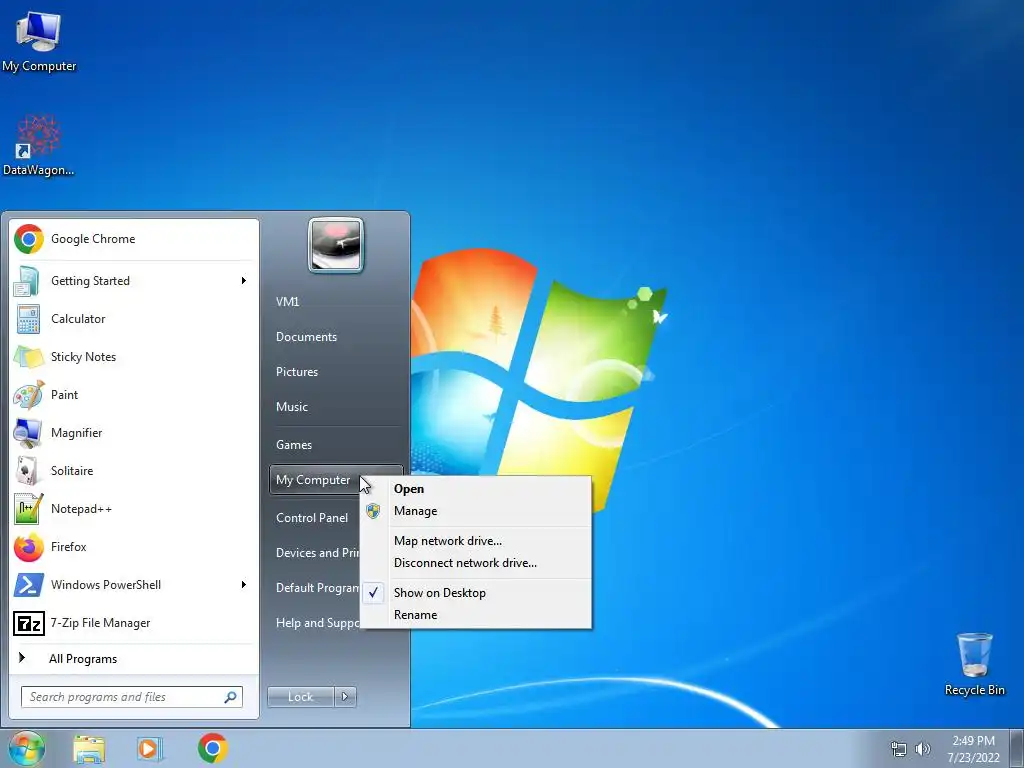This screenshot has width=1024, height=768.
Task: Click the Chrome taskbar icon
Action: point(212,748)
